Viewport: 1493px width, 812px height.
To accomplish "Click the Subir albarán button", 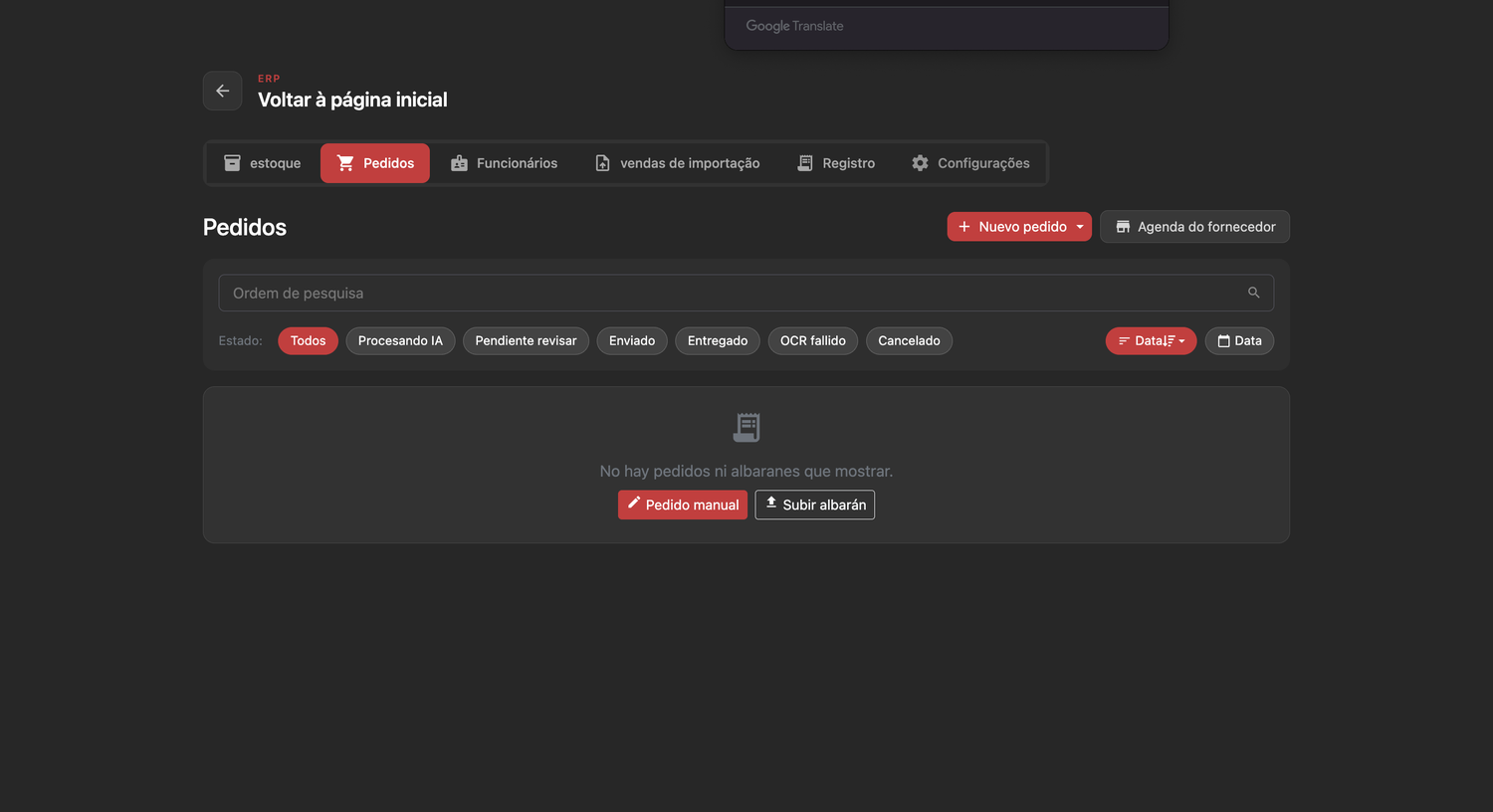I will [815, 505].
